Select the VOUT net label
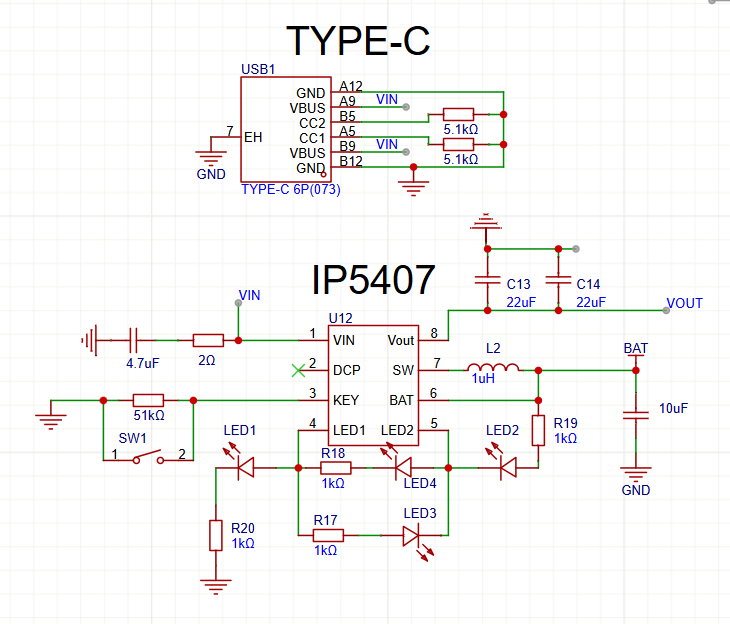 [x=684, y=303]
